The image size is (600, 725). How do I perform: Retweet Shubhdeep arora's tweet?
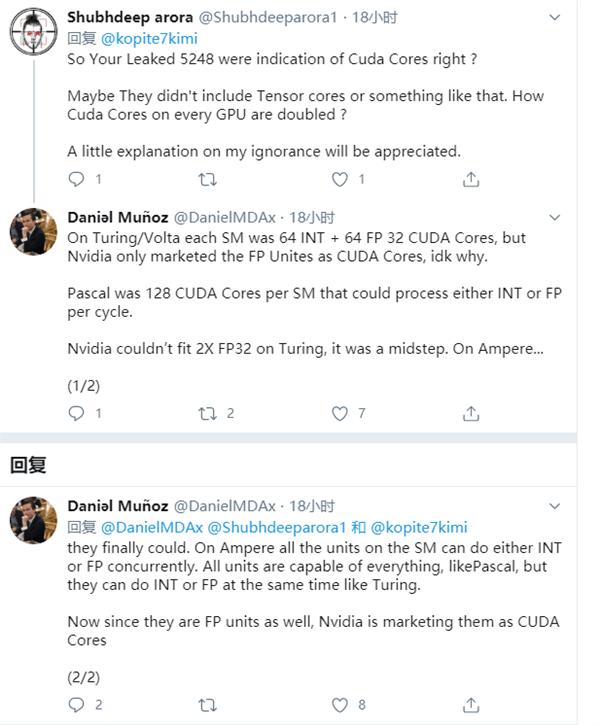[208, 179]
